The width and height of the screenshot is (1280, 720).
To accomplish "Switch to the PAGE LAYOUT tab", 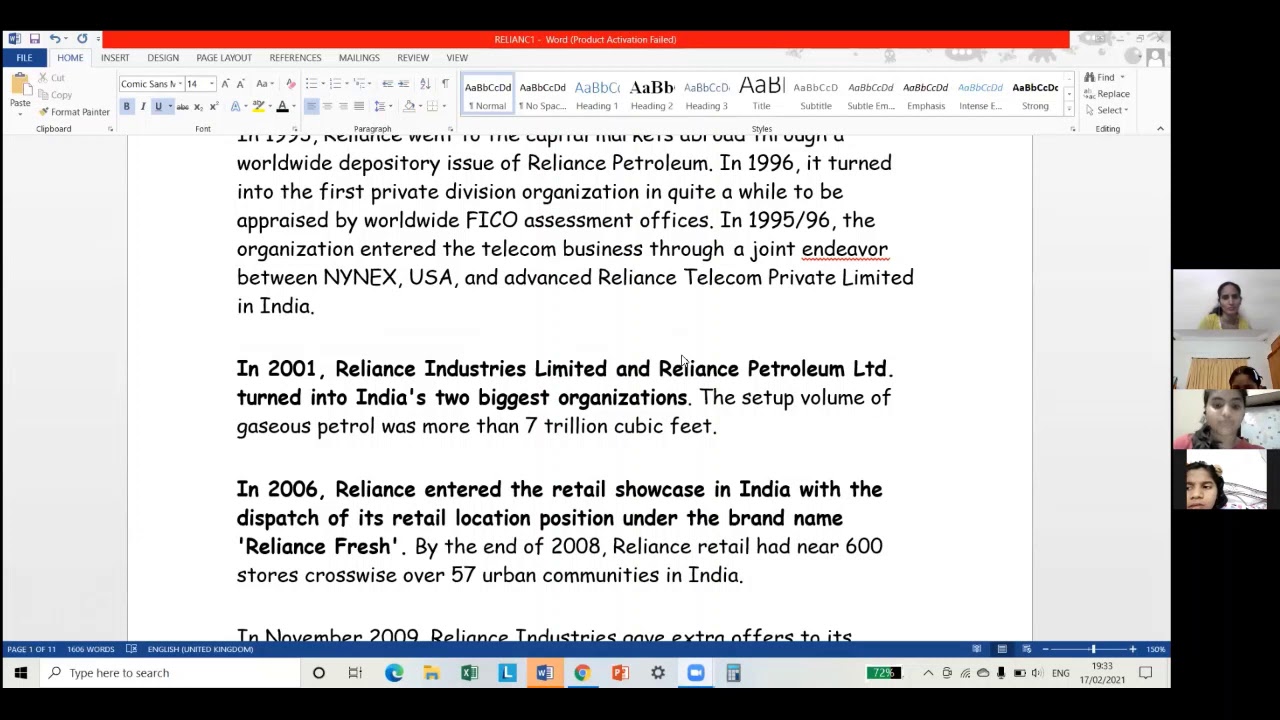I will coord(224,58).
